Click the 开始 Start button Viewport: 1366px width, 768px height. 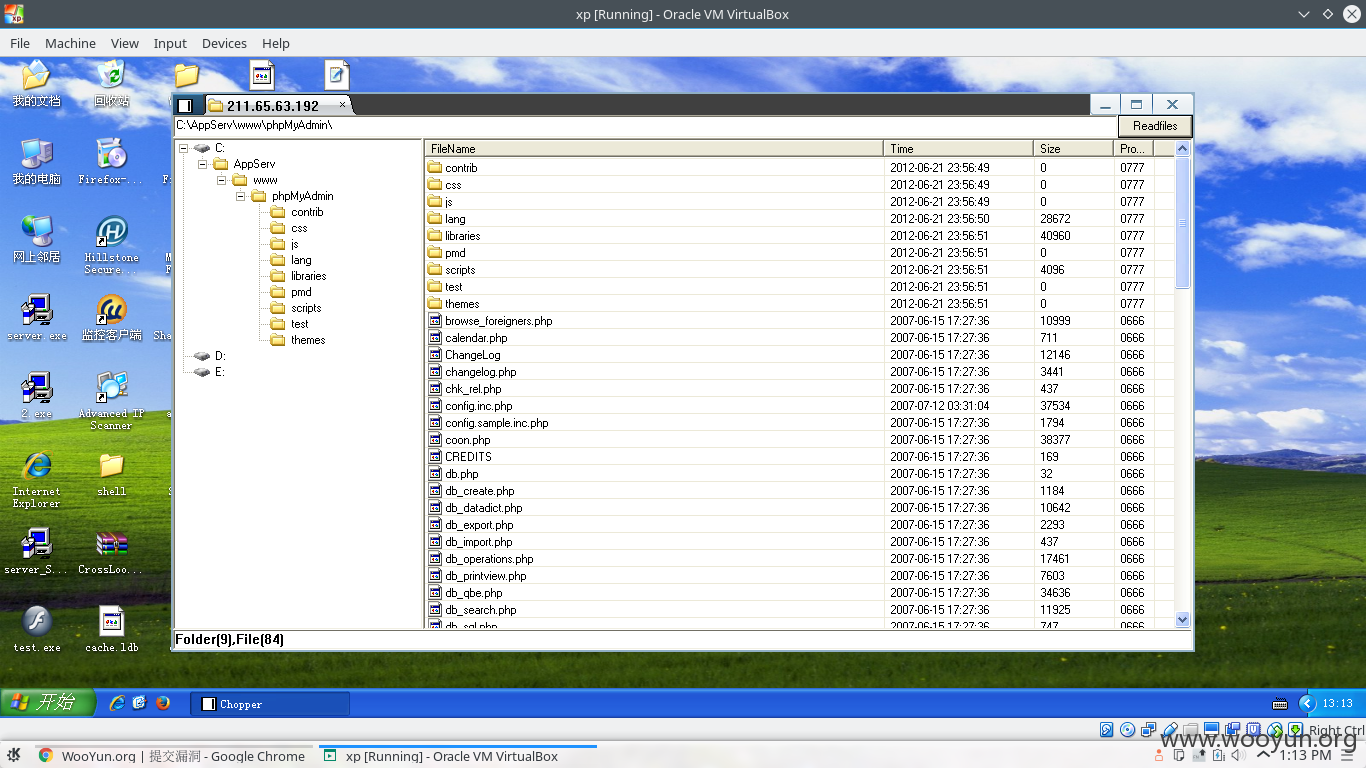point(48,702)
